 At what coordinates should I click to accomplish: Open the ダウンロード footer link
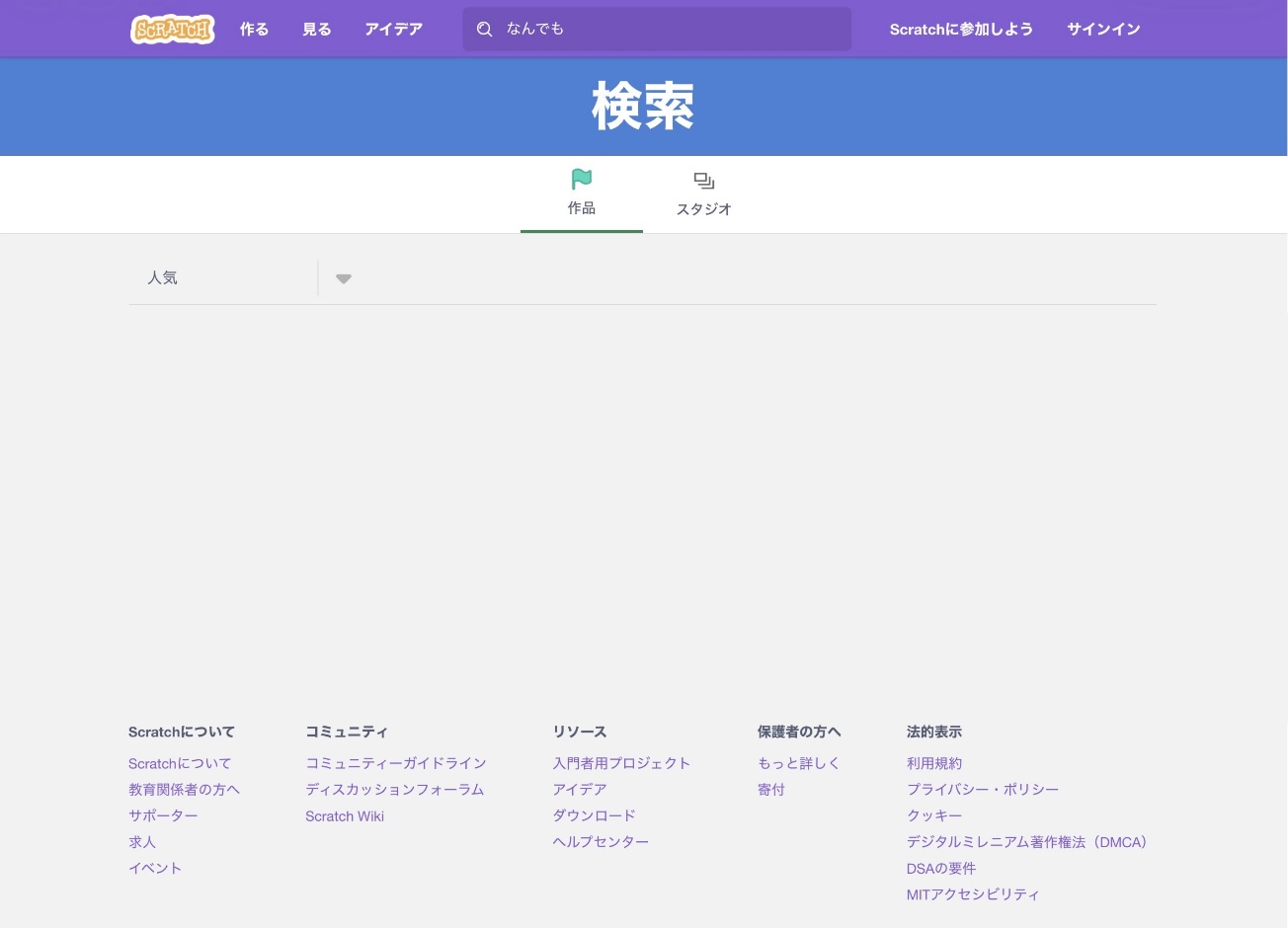coord(594,815)
